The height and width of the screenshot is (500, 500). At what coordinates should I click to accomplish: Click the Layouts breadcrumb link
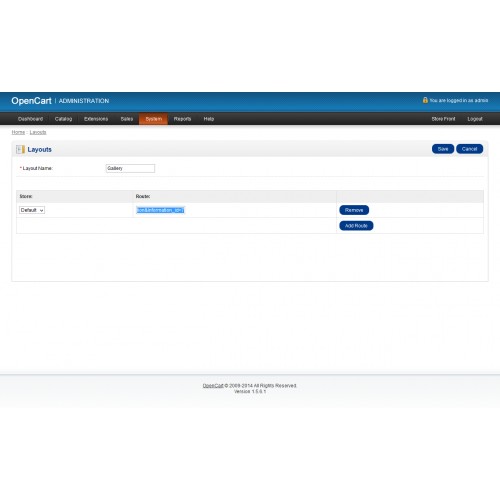[38, 132]
